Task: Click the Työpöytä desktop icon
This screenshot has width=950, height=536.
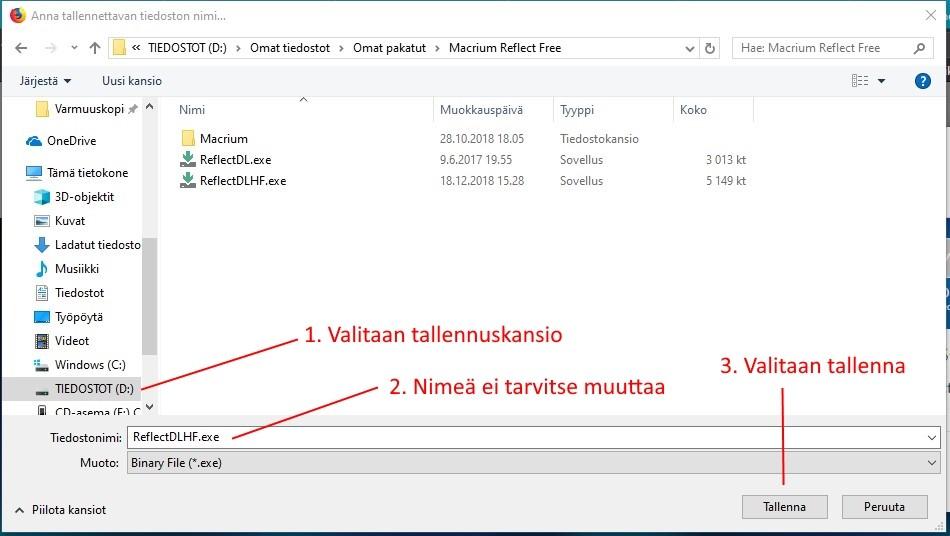Action: (x=42, y=317)
